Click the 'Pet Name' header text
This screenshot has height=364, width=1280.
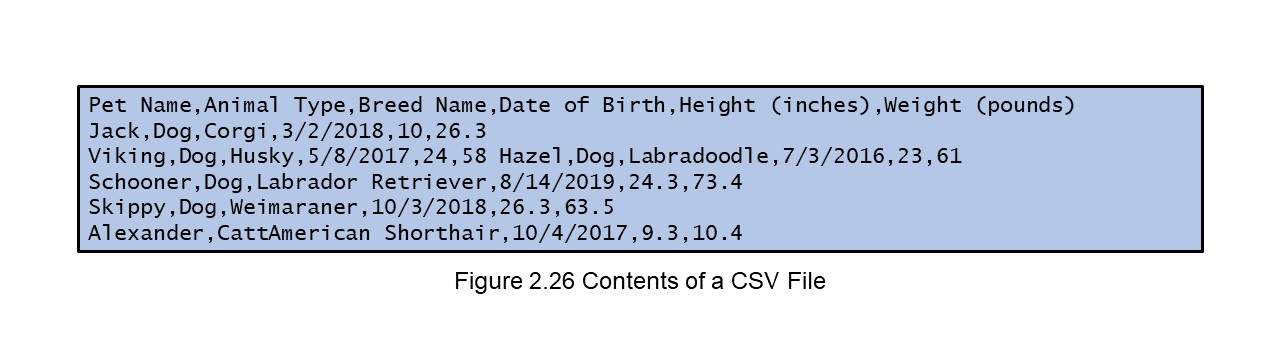(140, 105)
